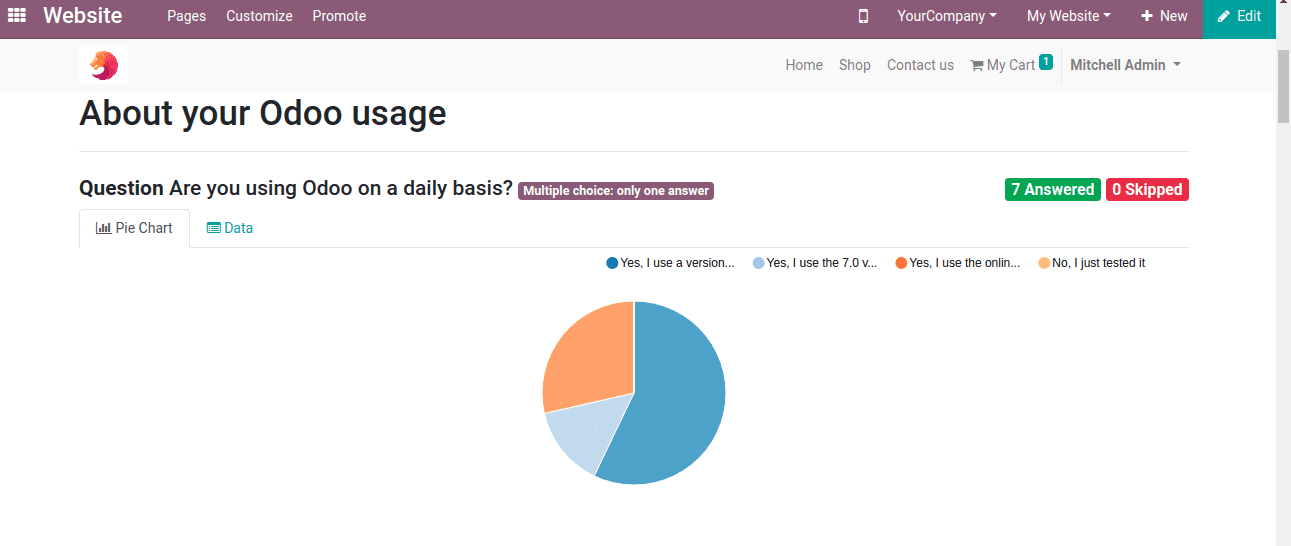Viewport: 1291px width, 546px height.
Task: Click the company logo in header
Action: (x=103, y=65)
